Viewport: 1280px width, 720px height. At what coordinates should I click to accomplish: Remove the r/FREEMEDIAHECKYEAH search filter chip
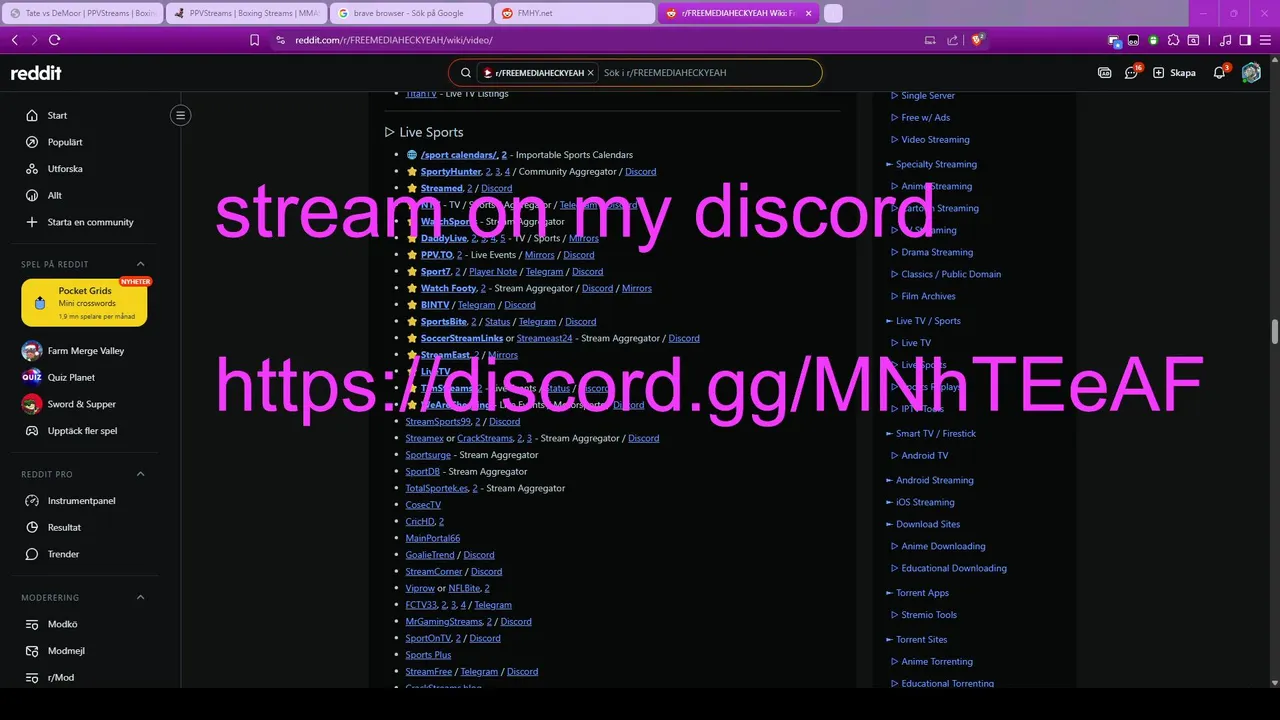tap(590, 73)
